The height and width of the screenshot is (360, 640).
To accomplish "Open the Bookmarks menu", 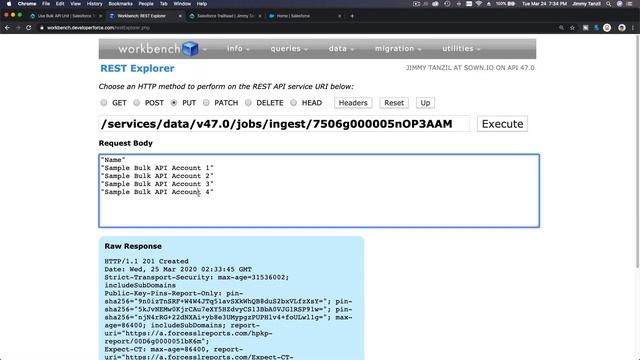I will 120,4.
